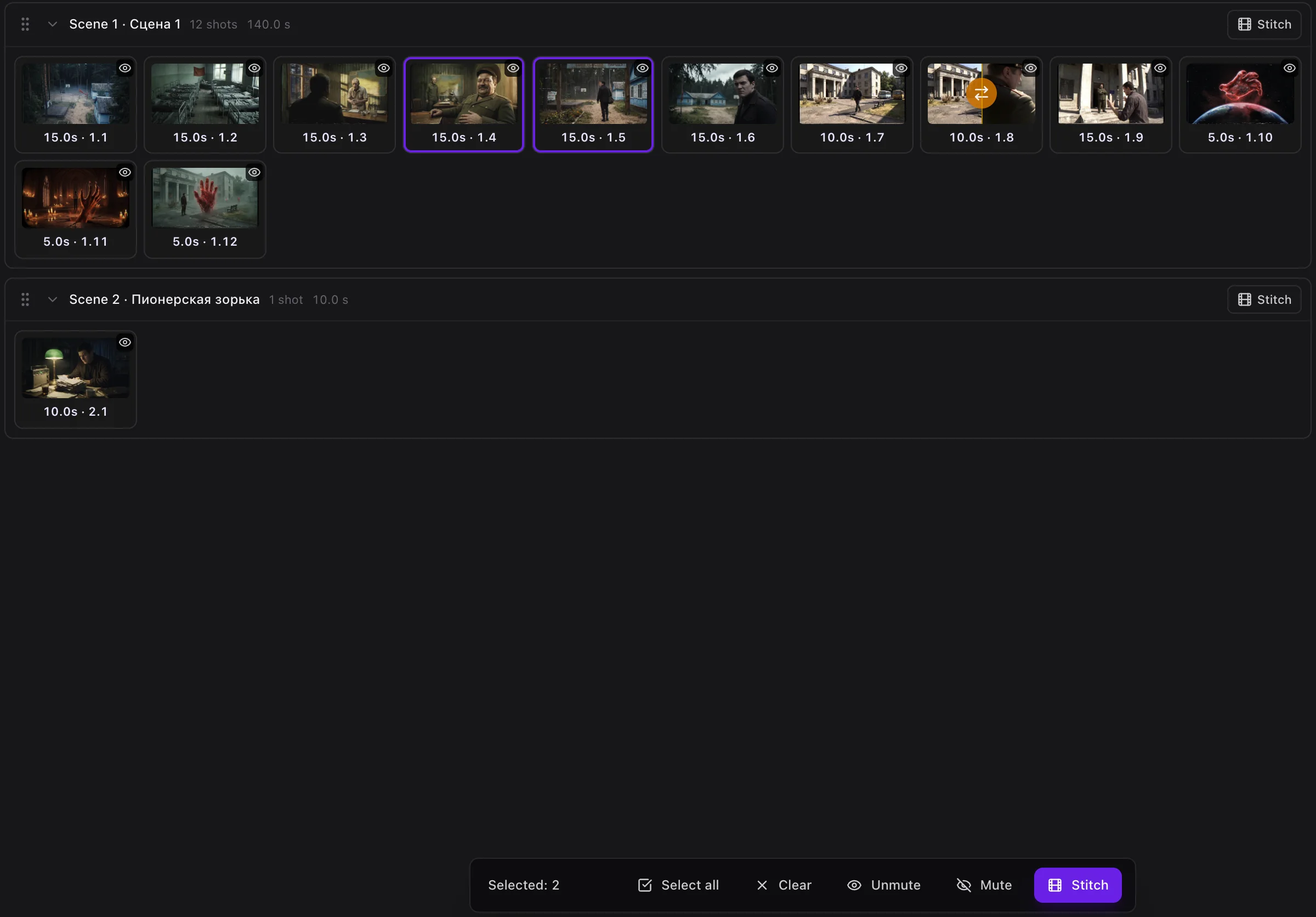Image resolution: width=1316 pixels, height=917 pixels.
Task: Grab the Scene 2 drag handle
Action: (x=25, y=299)
